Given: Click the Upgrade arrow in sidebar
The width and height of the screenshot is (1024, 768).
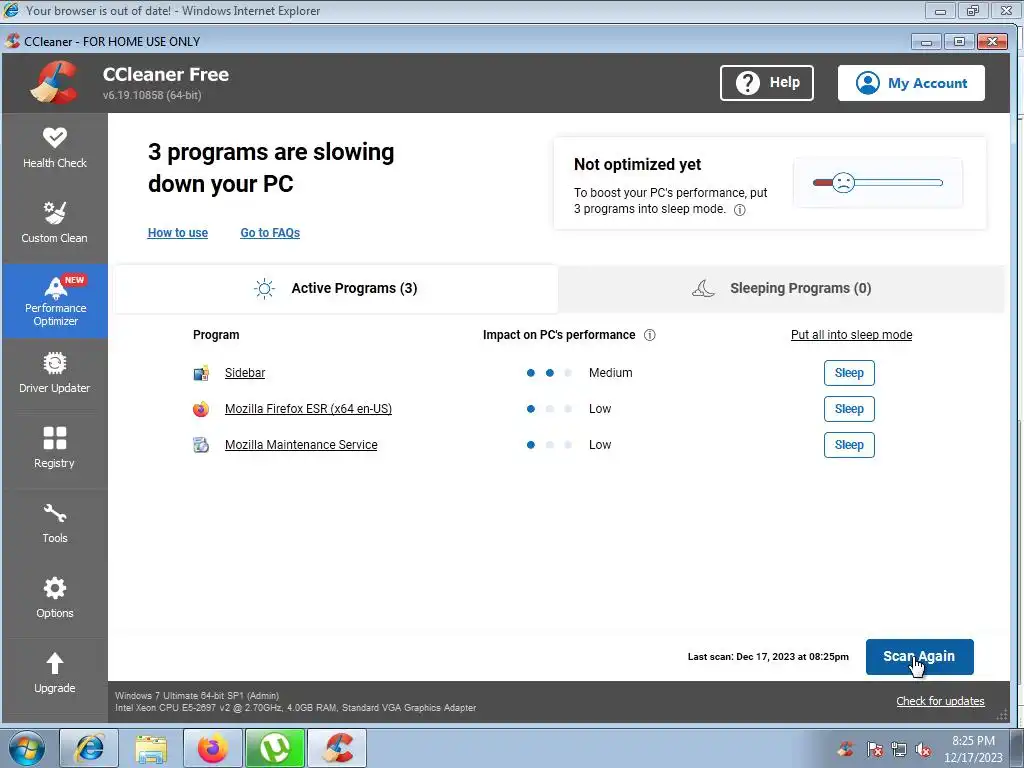Looking at the screenshot, I should (55, 675).
